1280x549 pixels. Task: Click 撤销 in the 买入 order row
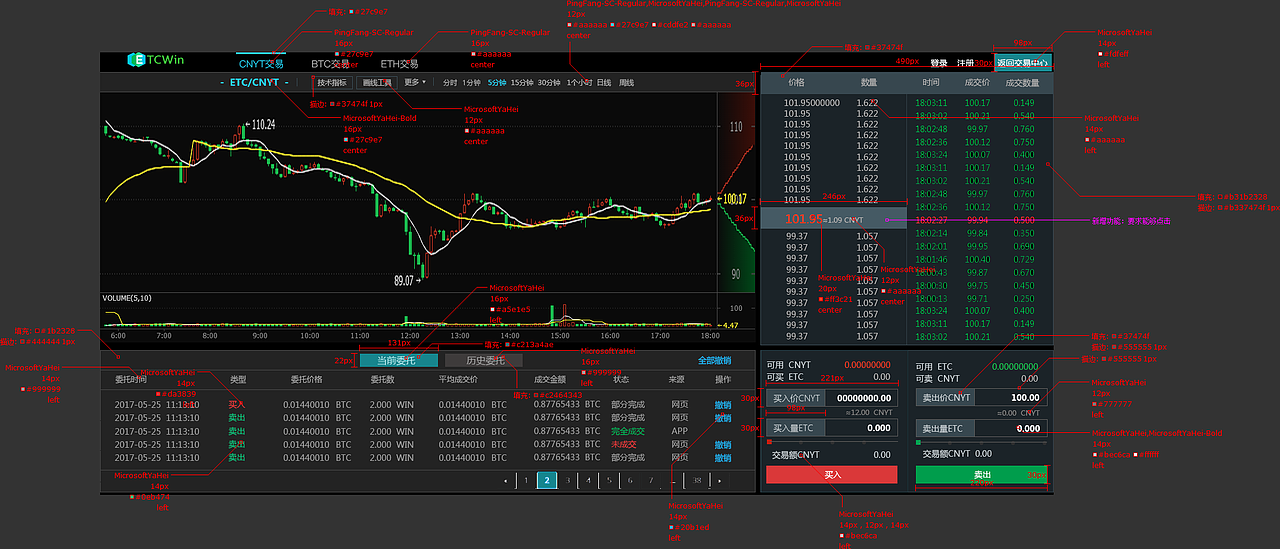tap(723, 405)
